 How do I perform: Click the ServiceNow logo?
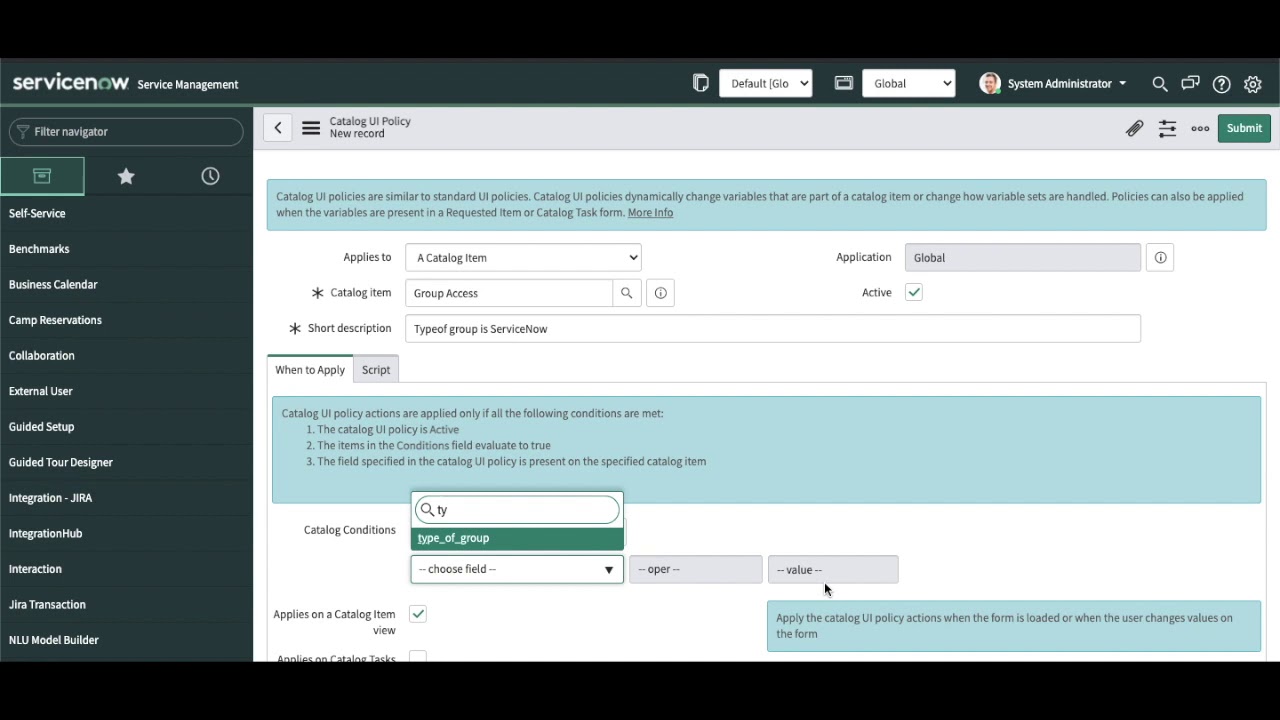pyautogui.click(x=70, y=83)
